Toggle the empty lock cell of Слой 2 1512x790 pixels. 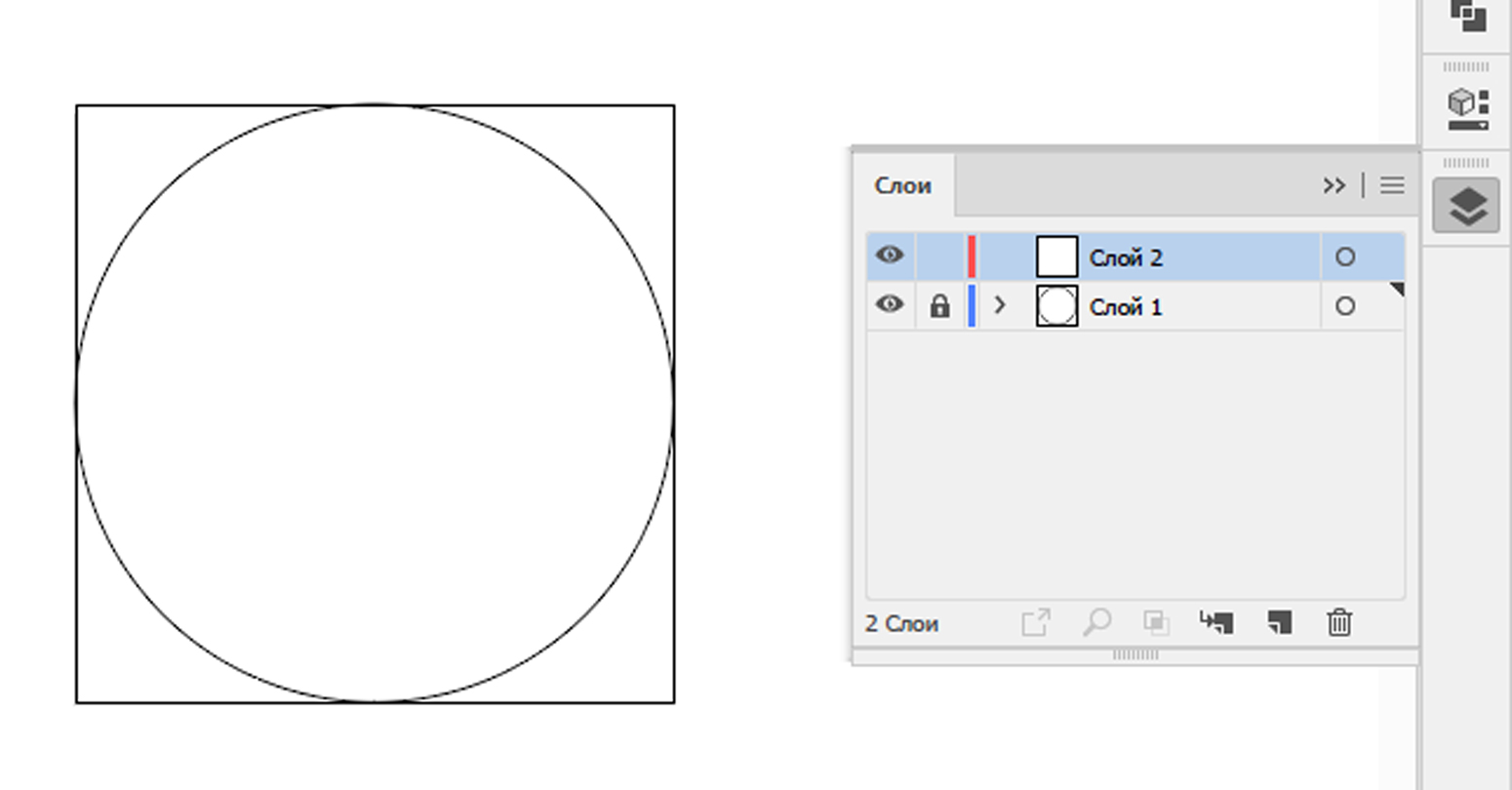click(939, 257)
